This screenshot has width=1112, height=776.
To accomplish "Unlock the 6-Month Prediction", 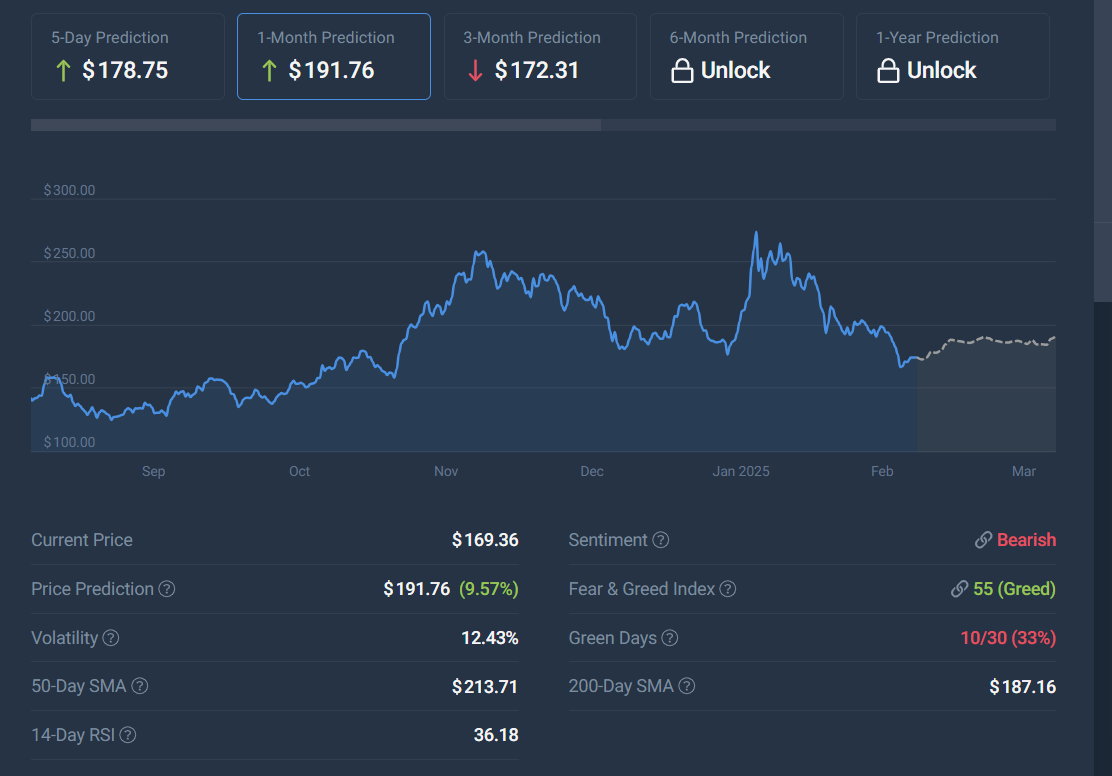I will [x=747, y=57].
